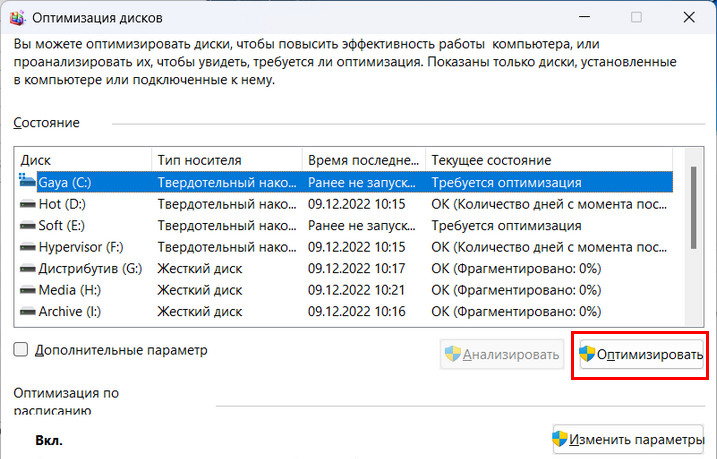Sort by the Тип носителя column header
The width and height of the screenshot is (717, 459).
pyautogui.click(x=227, y=160)
